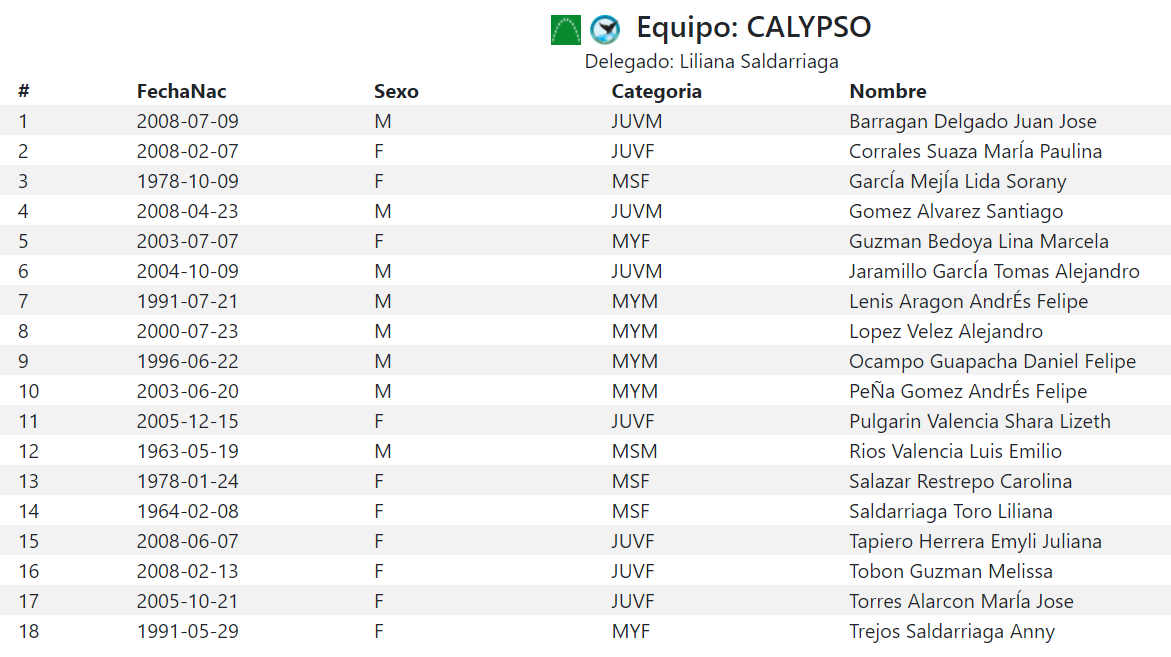Select the 'FechaNac' column header
The image size is (1171, 657).
point(181,92)
